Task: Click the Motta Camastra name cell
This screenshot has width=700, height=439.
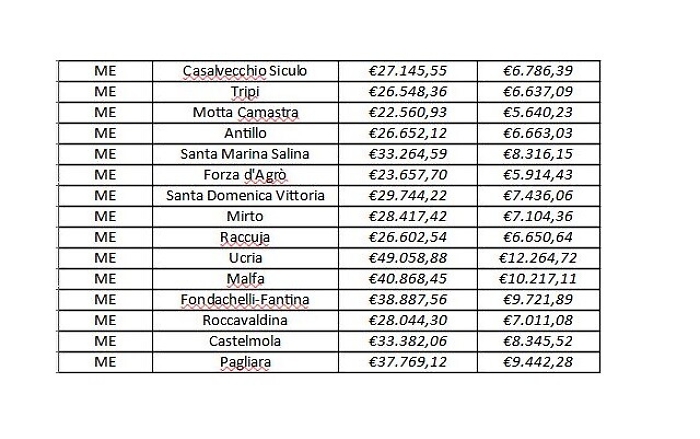Action: point(245,113)
